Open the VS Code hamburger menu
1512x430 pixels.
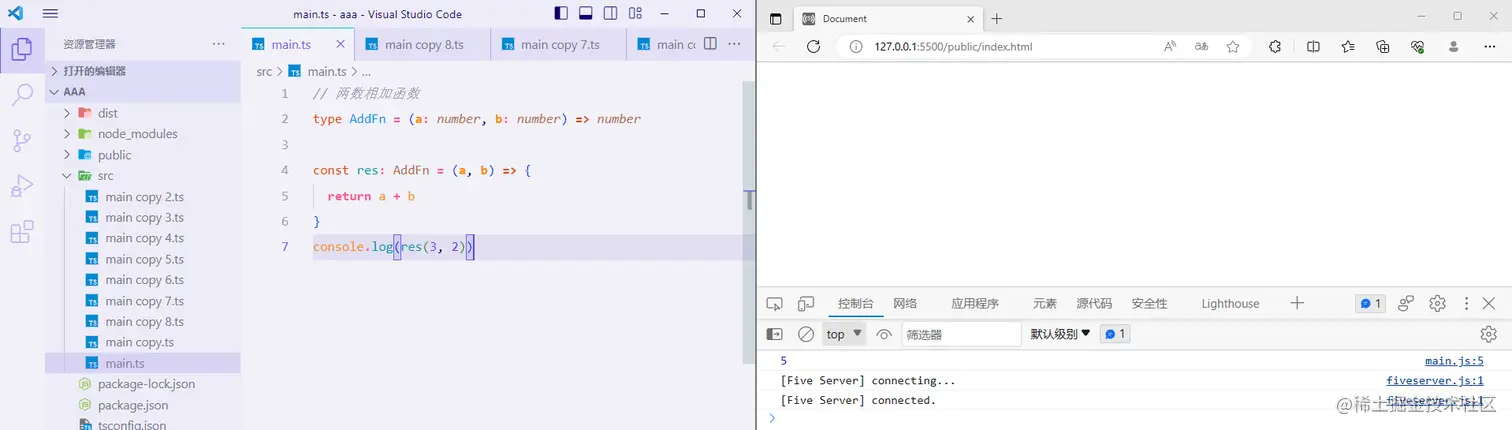point(50,14)
